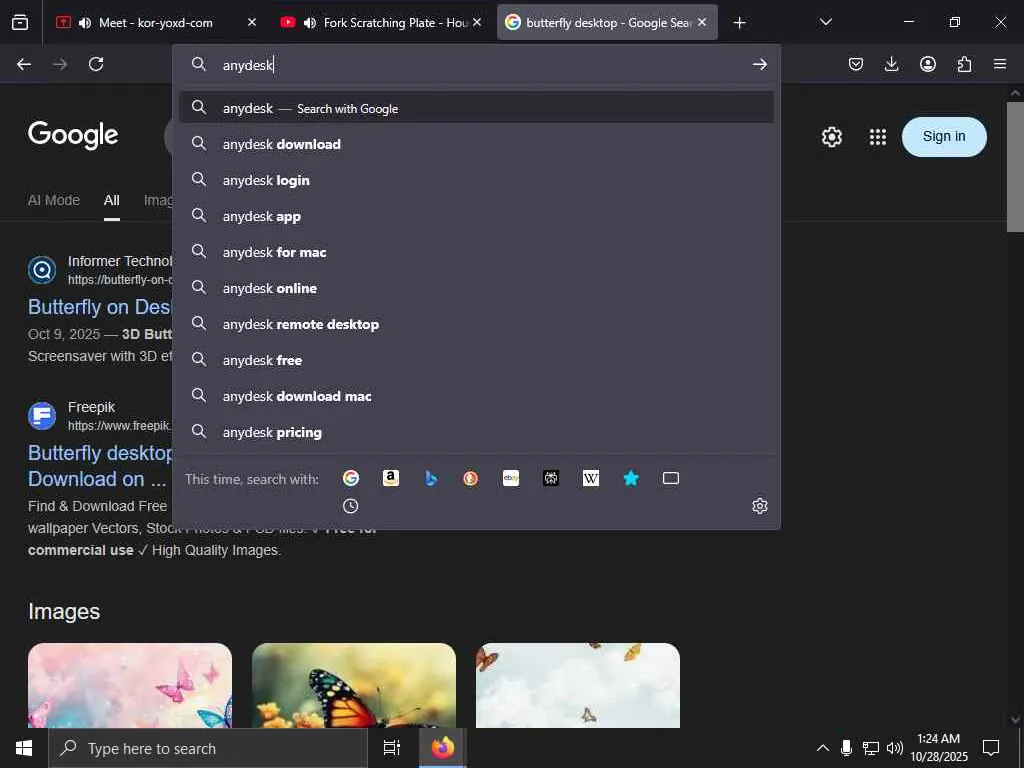Choose the 'anydesk for mac' suggestion
Image resolution: width=1024 pixels, height=768 pixels.
(x=476, y=252)
